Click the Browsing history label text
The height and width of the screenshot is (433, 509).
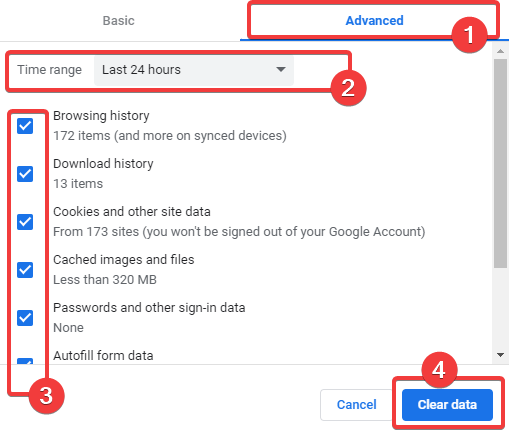[x=101, y=116]
